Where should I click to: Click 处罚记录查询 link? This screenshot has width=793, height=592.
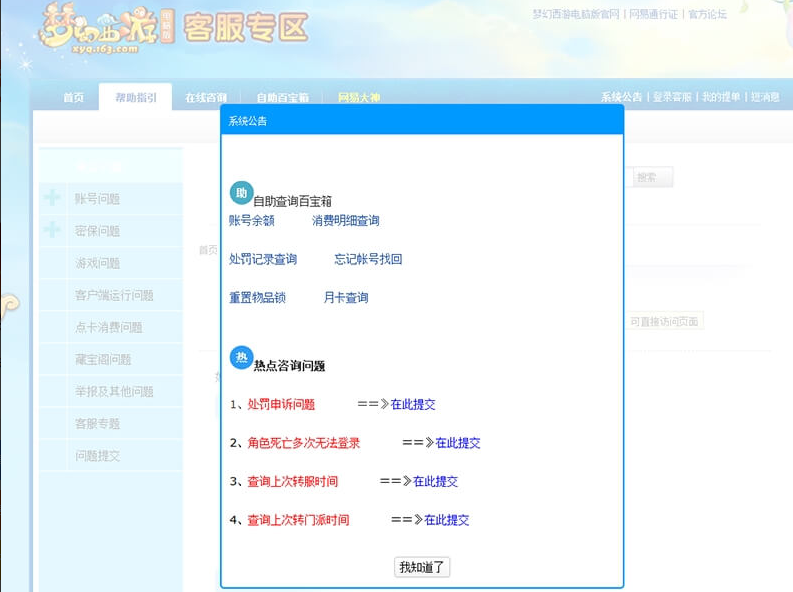pos(263,259)
